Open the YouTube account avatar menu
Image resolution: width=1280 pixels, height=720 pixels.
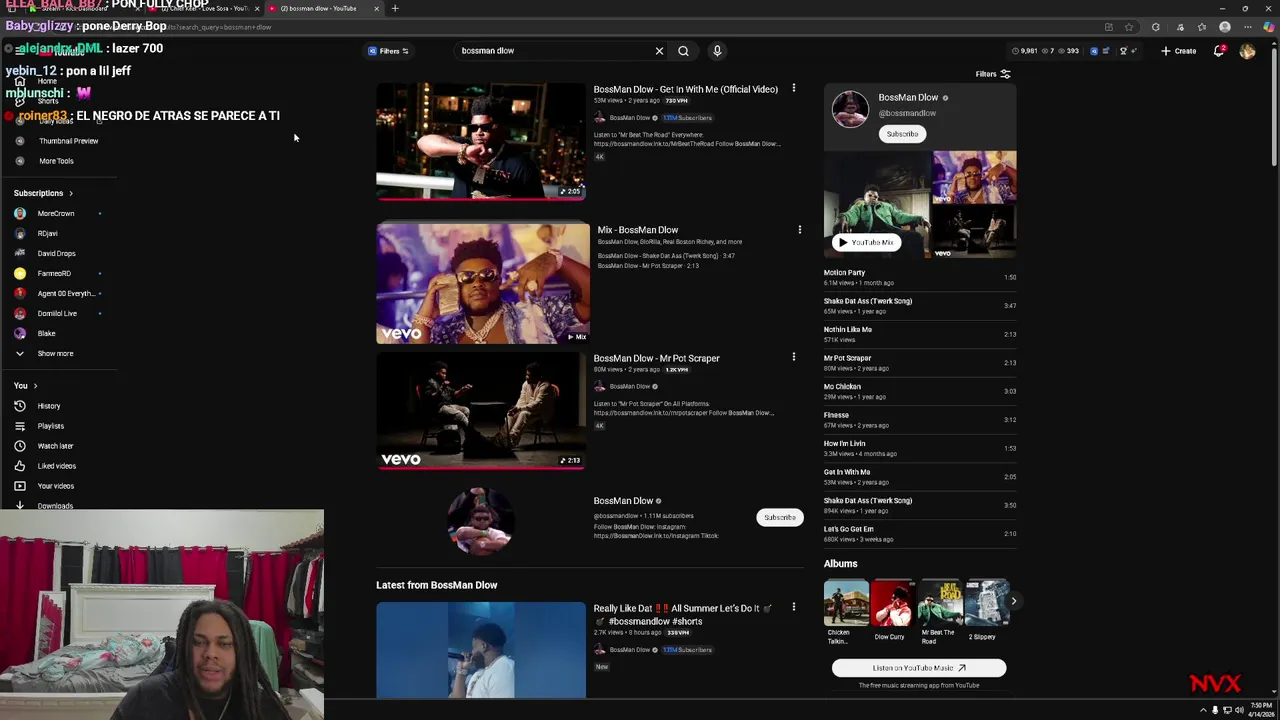1247,51
